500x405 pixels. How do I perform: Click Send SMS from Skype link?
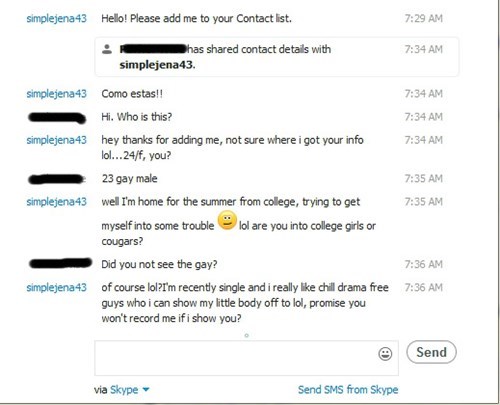click(348, 389)
